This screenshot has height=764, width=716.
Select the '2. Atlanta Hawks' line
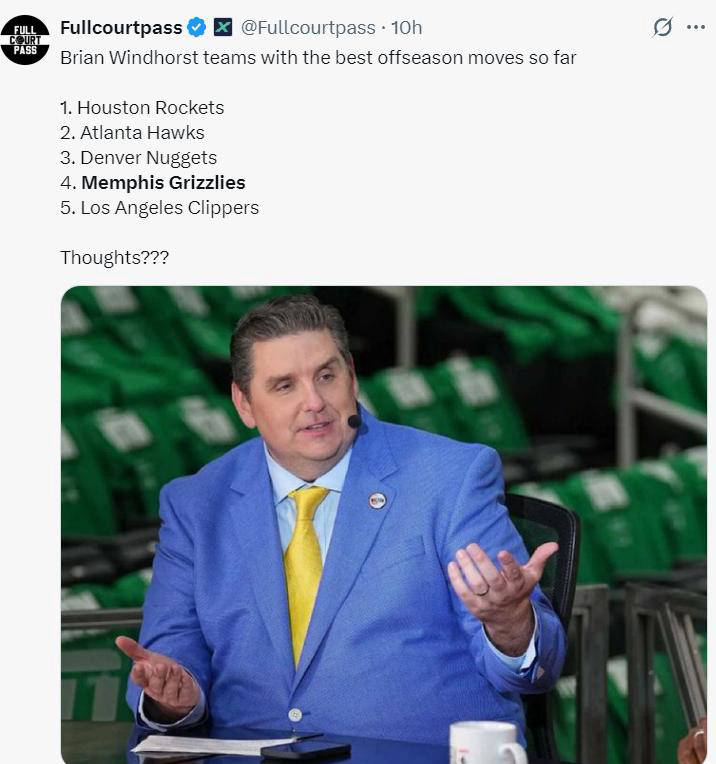pos(133,133)
